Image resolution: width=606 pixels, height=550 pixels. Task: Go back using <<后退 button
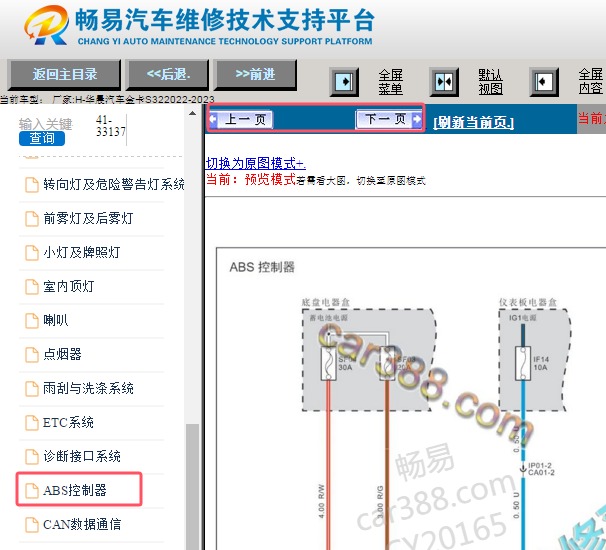click(168, 74)
